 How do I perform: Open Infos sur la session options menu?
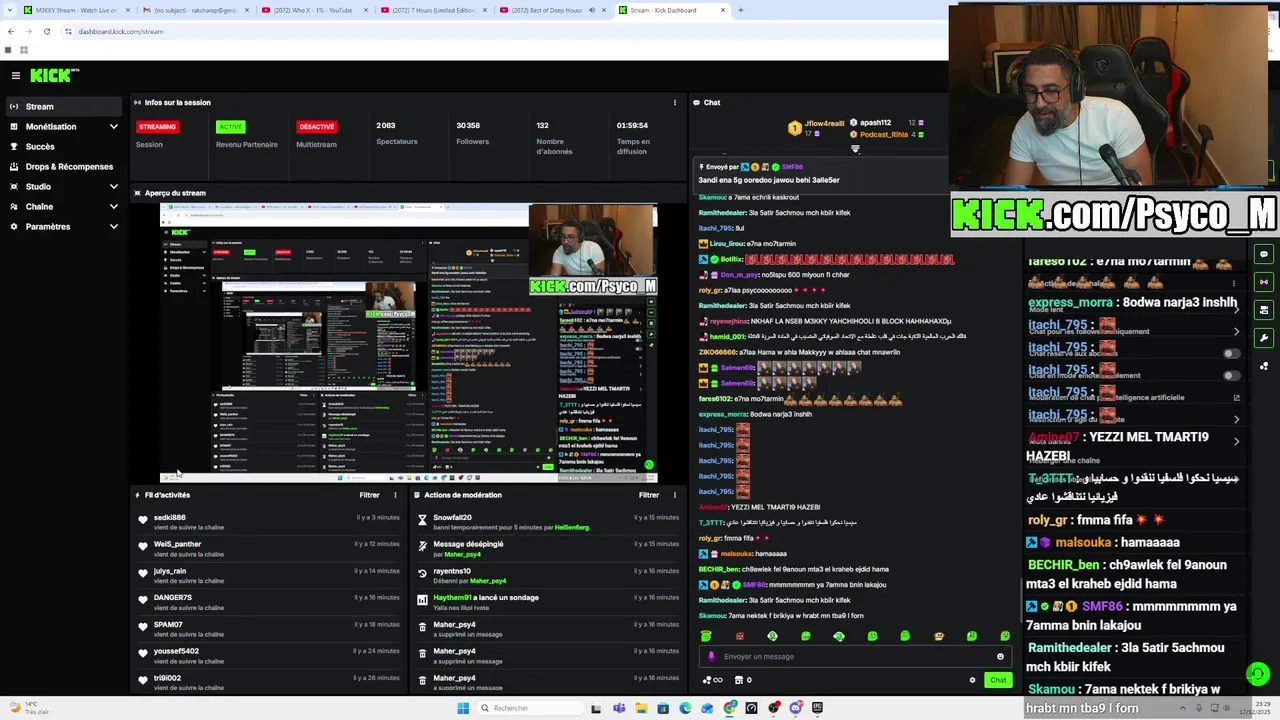pyautogui.click(x=675, y=102)
